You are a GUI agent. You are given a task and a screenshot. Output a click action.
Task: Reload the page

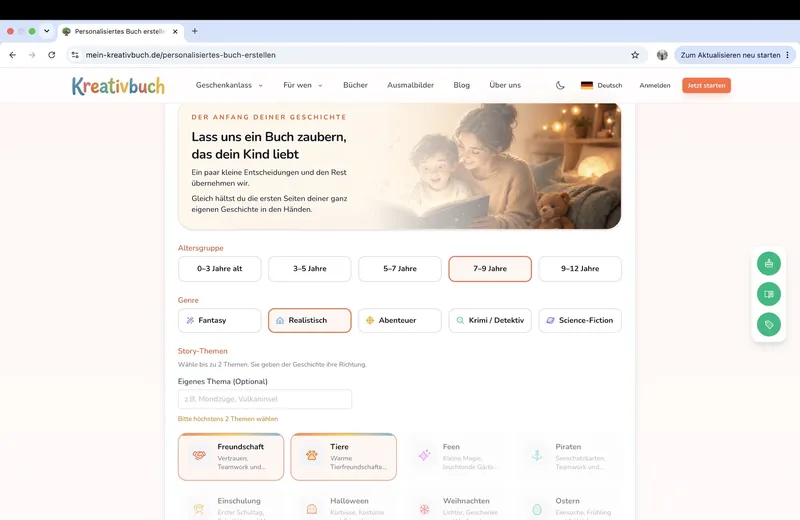[52, 55]
